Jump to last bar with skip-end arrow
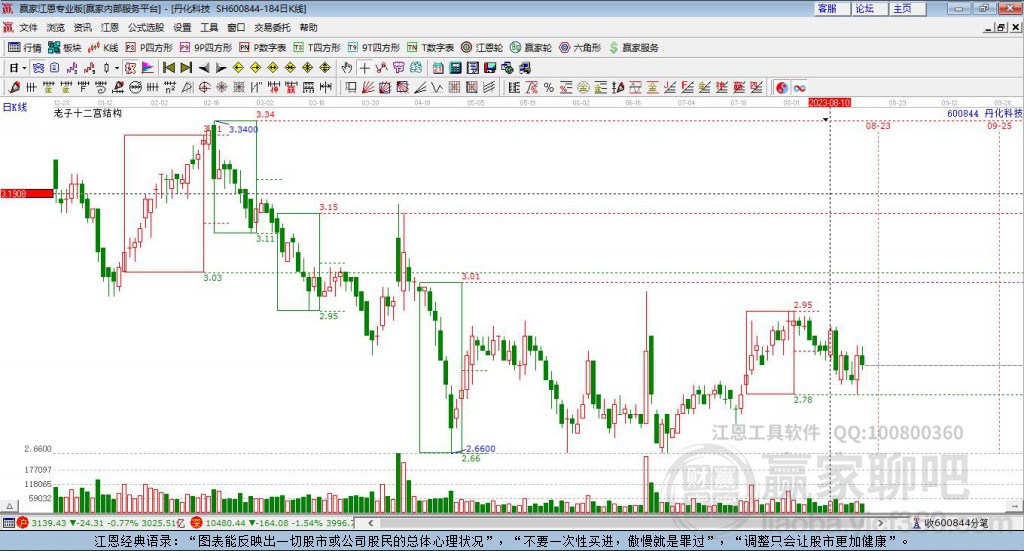Screen dimensions: 1024x551 coord(186,68)
